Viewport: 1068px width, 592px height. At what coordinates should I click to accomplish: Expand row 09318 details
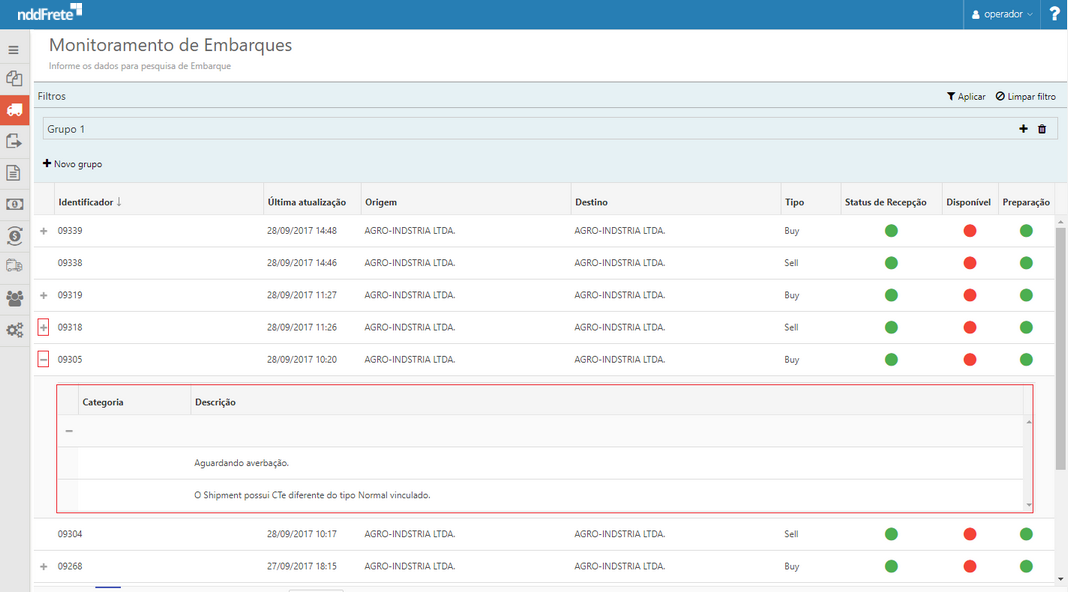tap(43, 328)
